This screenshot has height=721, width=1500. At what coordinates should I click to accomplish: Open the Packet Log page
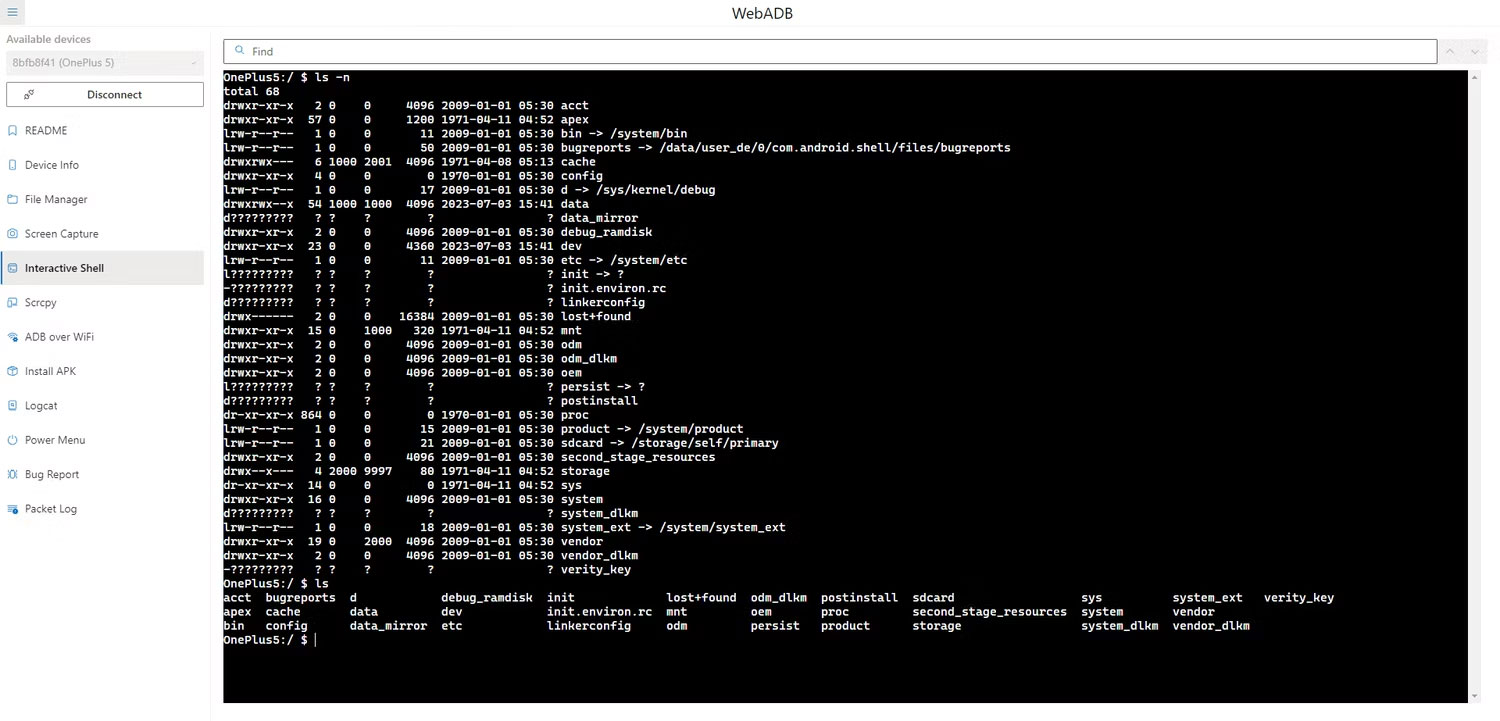[102, 509]
